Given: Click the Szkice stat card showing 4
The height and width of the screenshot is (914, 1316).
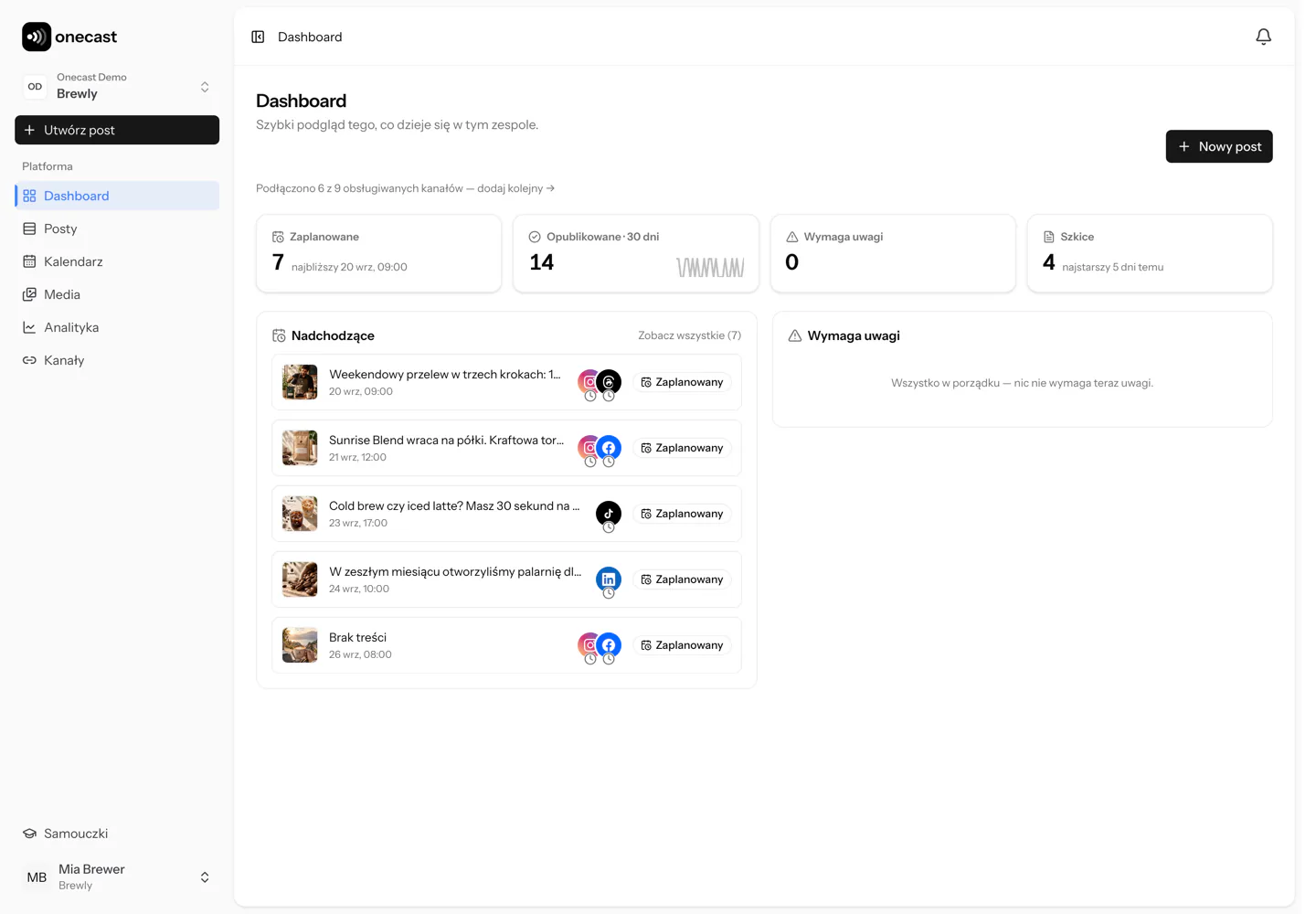Looking at the screenshot, I should [1150, 253].
